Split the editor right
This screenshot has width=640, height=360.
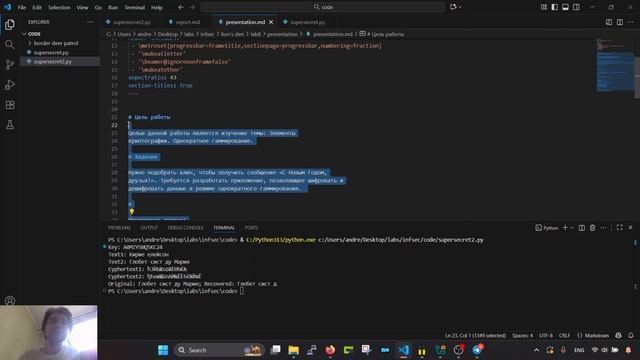620,22
